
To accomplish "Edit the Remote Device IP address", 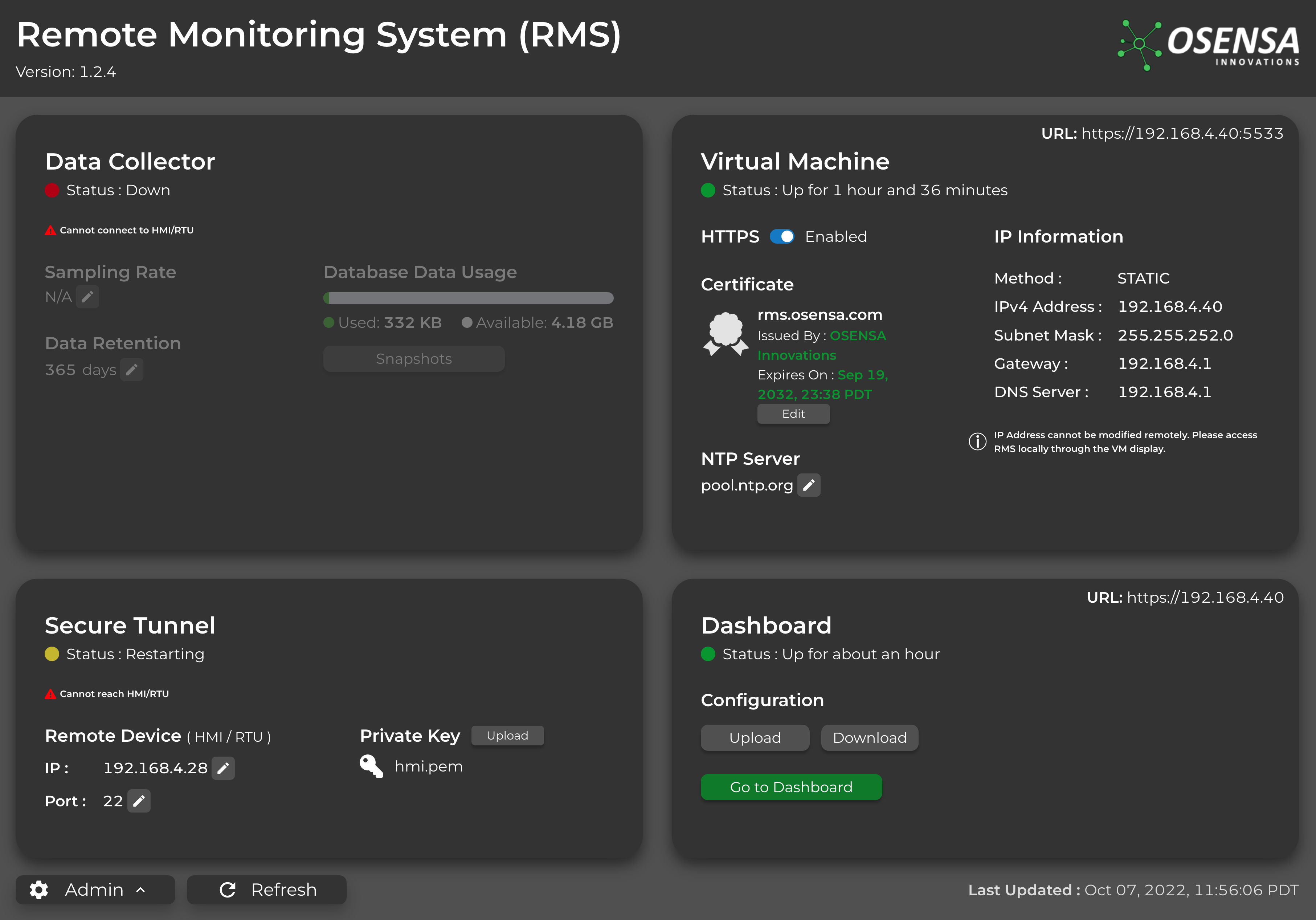I will click(223, 768).
